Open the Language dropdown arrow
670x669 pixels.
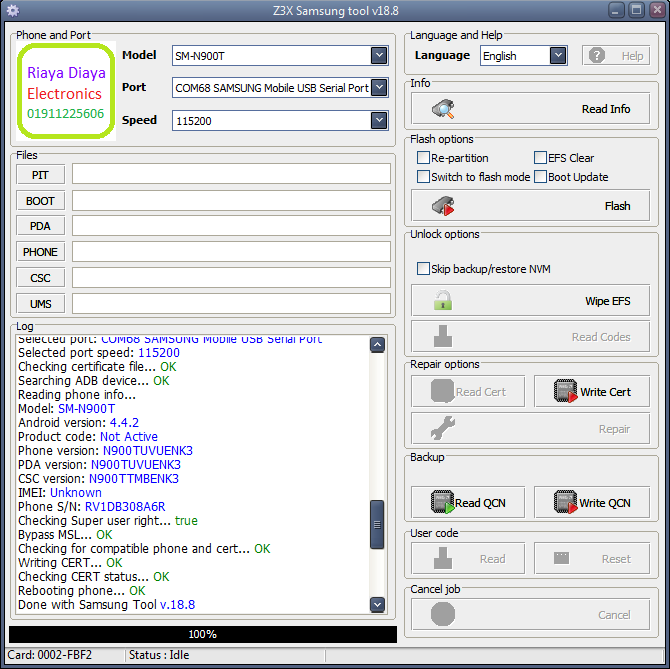(558, 56)
